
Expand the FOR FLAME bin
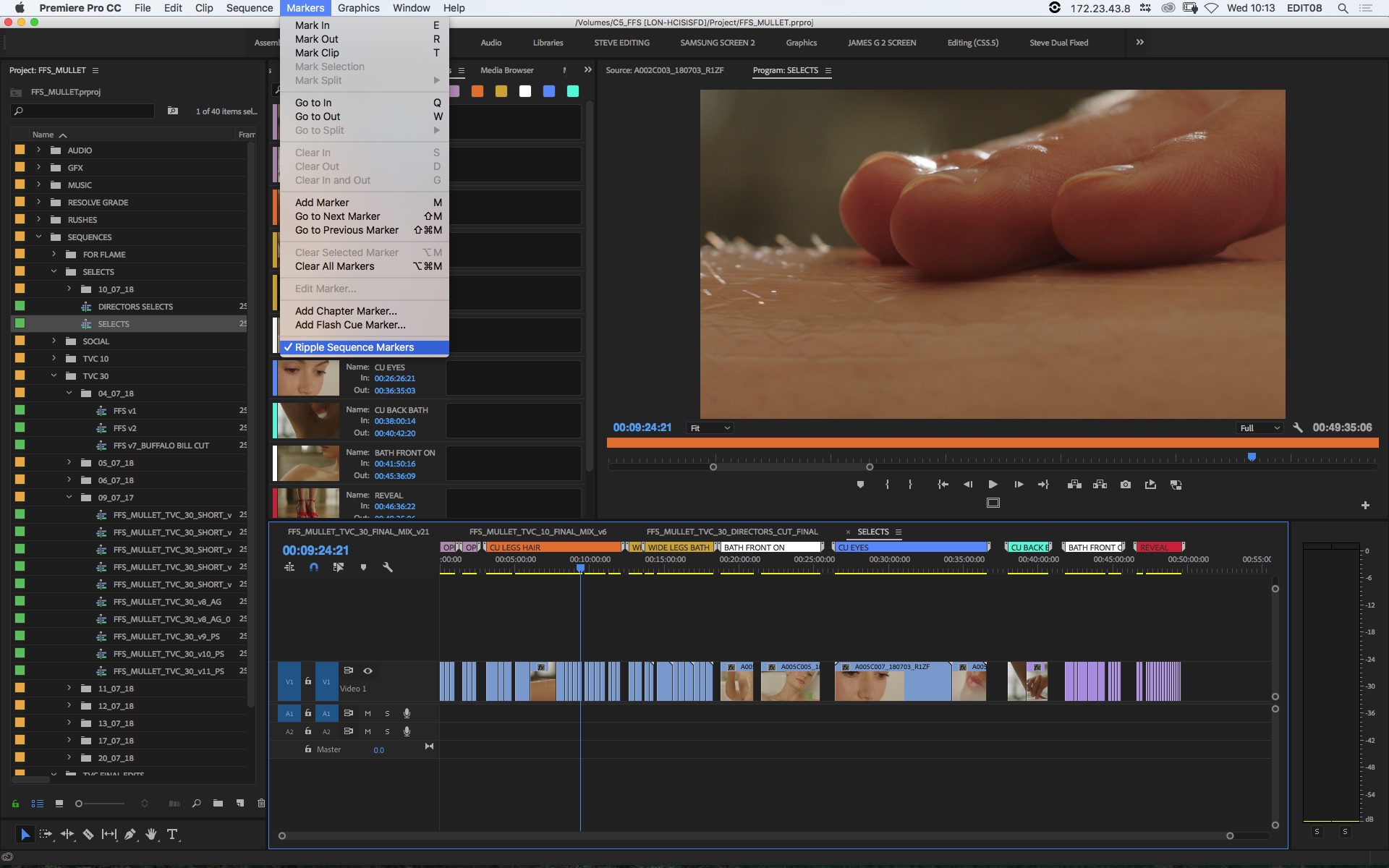coord(54,254)
